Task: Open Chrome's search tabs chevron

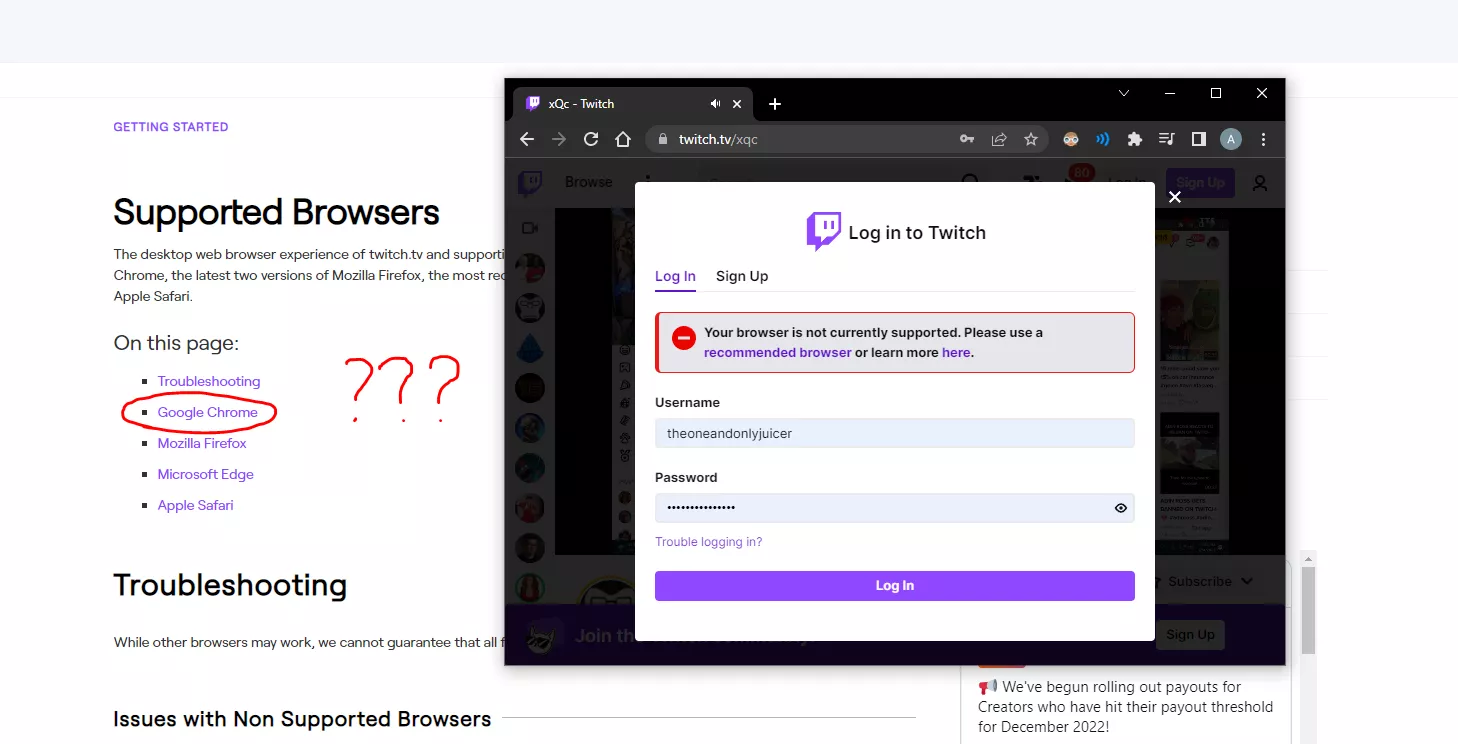Action: pyautogui.click(x=1123, y=93)
